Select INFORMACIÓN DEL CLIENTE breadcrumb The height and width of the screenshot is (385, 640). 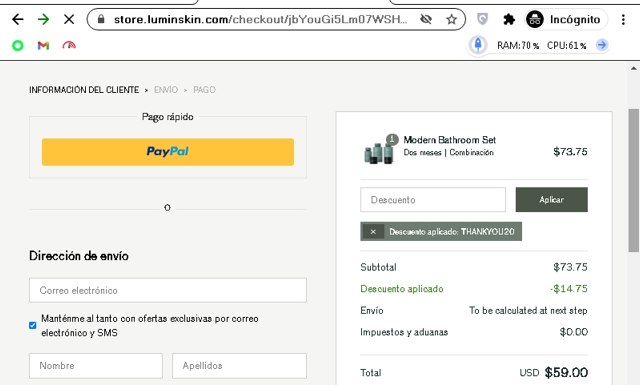click(84, 90)
